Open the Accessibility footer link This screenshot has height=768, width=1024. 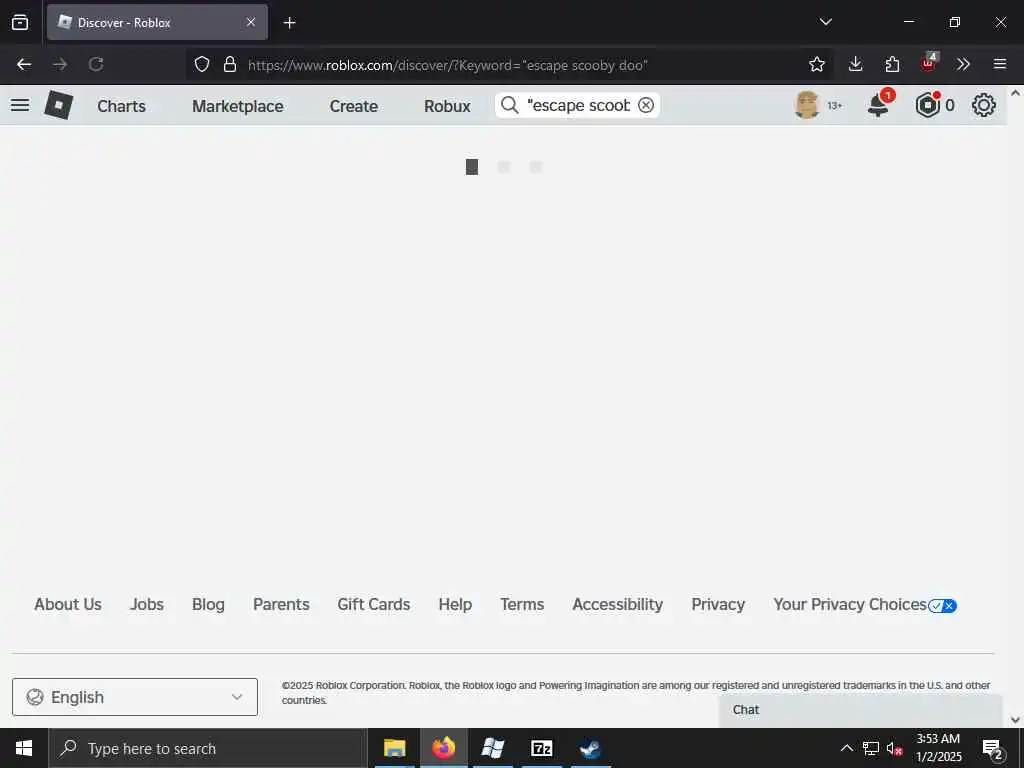(x=618, y=605)
